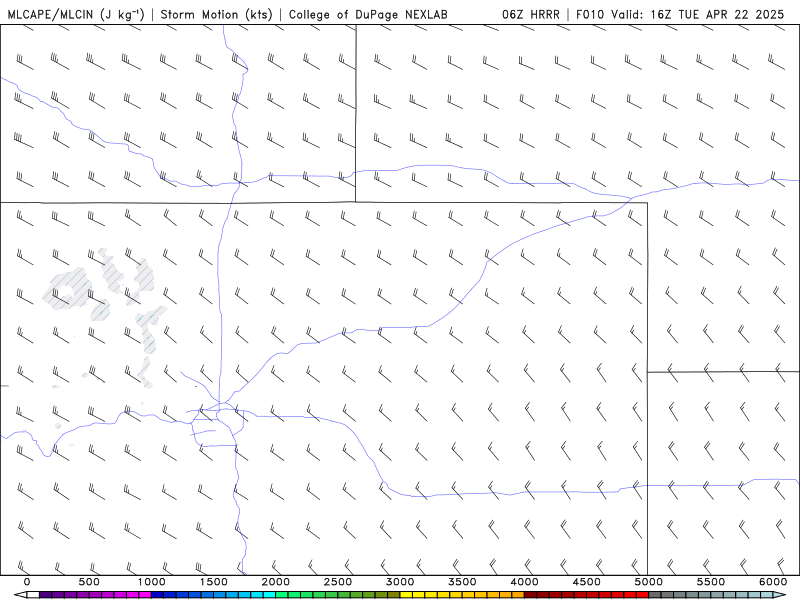Screen dimensions: 800x600
Task: Click the 2500 label on the color scale
Action: pos(338,582)
